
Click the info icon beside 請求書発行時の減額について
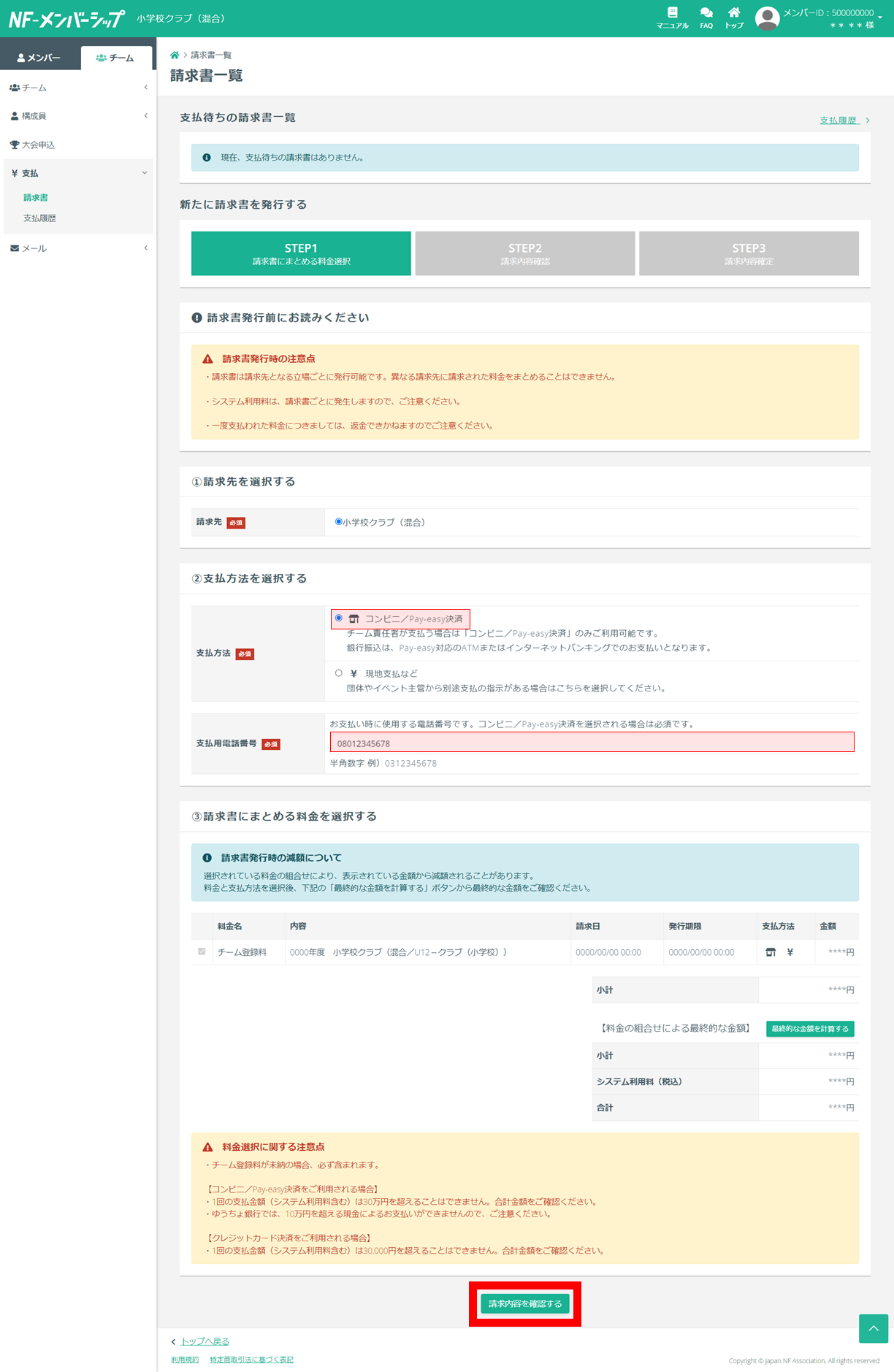(207, 858)
